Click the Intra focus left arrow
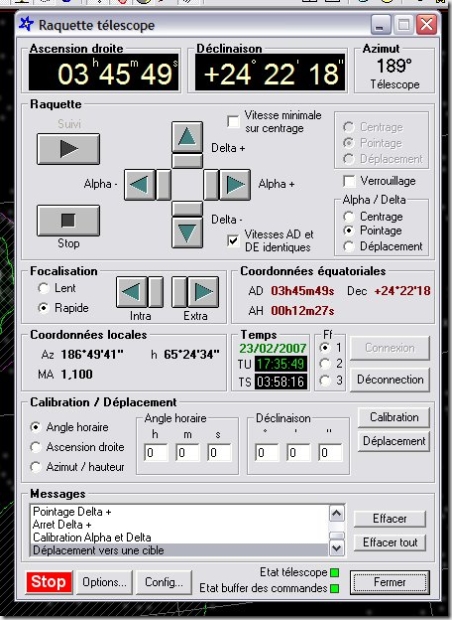452x620 pixels. click(132, 292)
